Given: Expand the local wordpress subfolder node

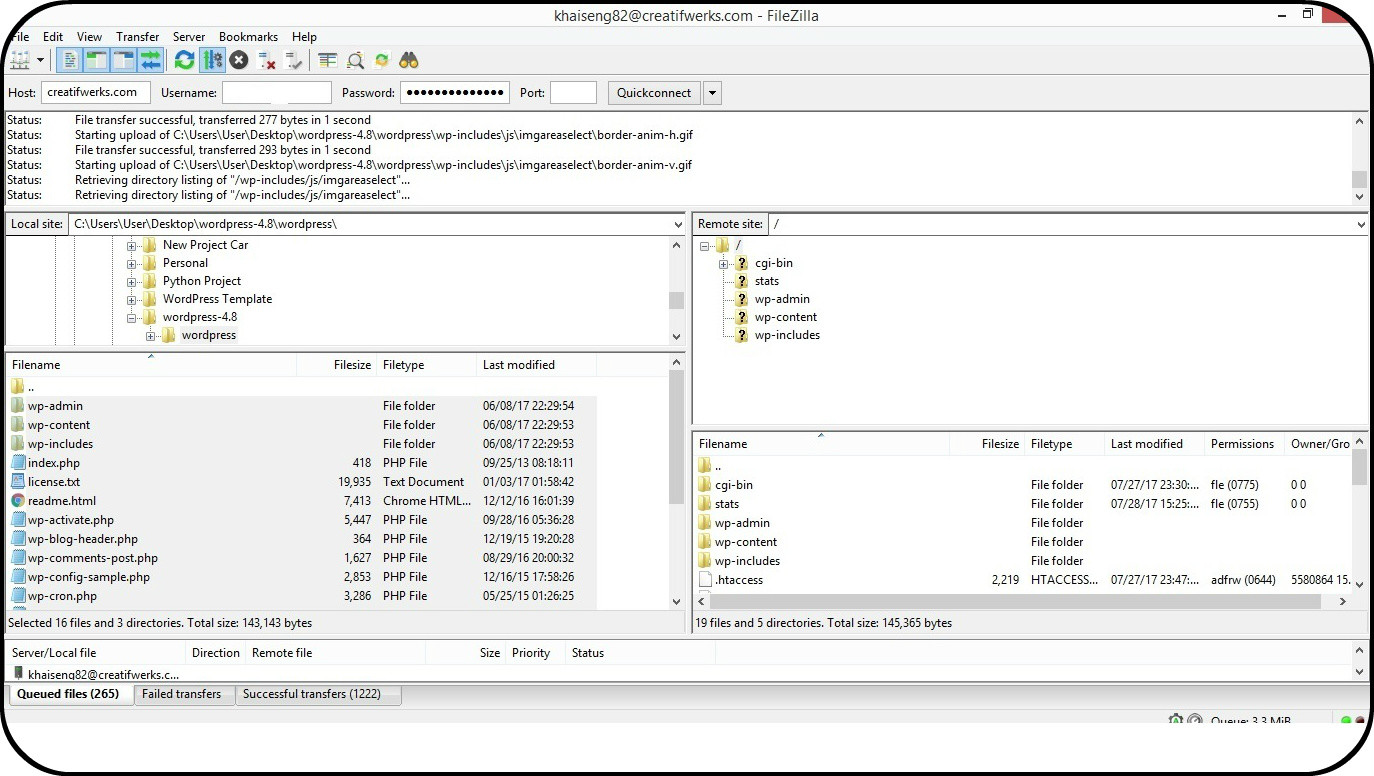Looking at the screenshot, I should (x=150, y=335).
